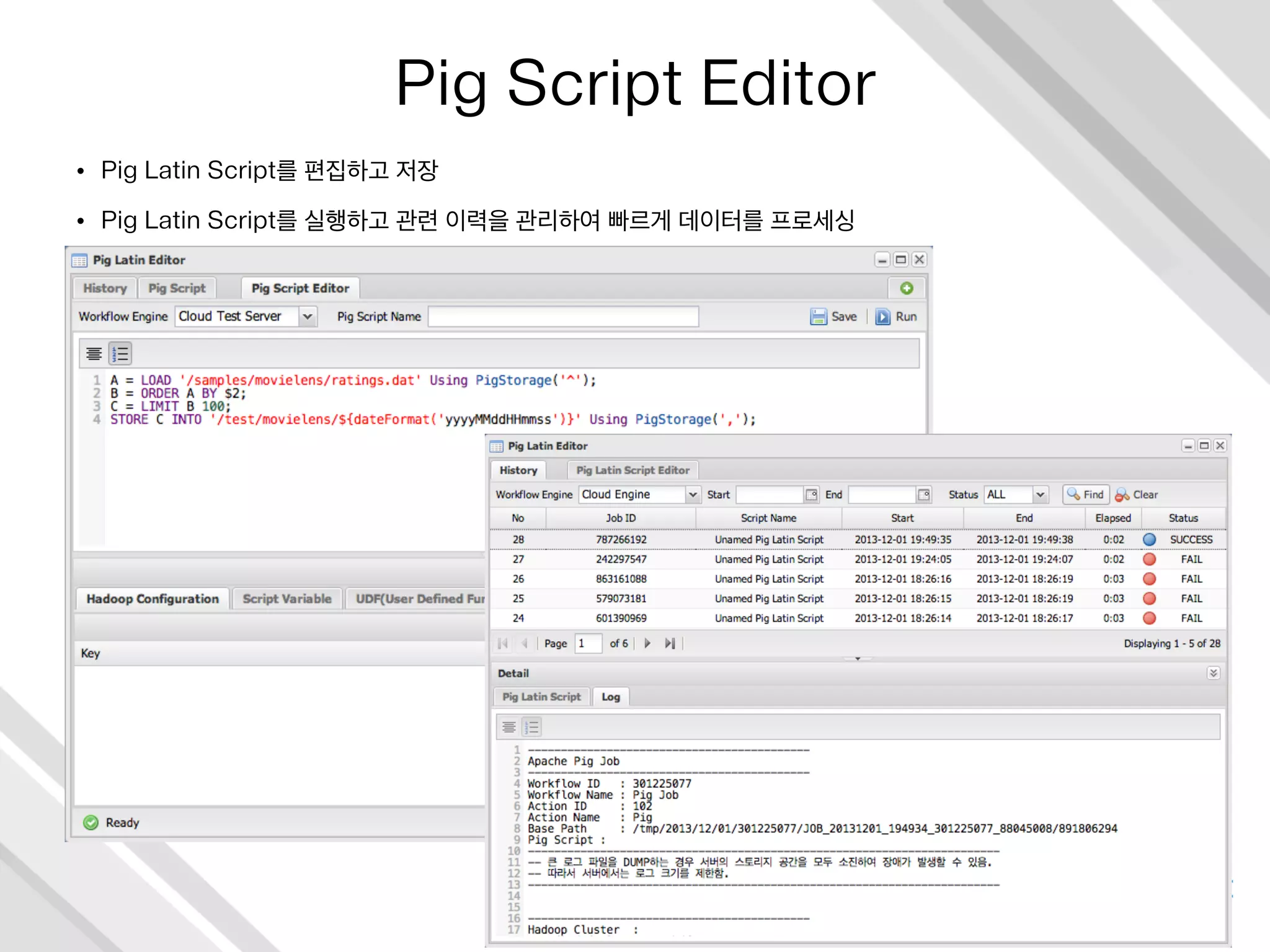1270x952 pixels.
Task: Toggle word wrap in script editor toolbar
Action: pos(94,354)
